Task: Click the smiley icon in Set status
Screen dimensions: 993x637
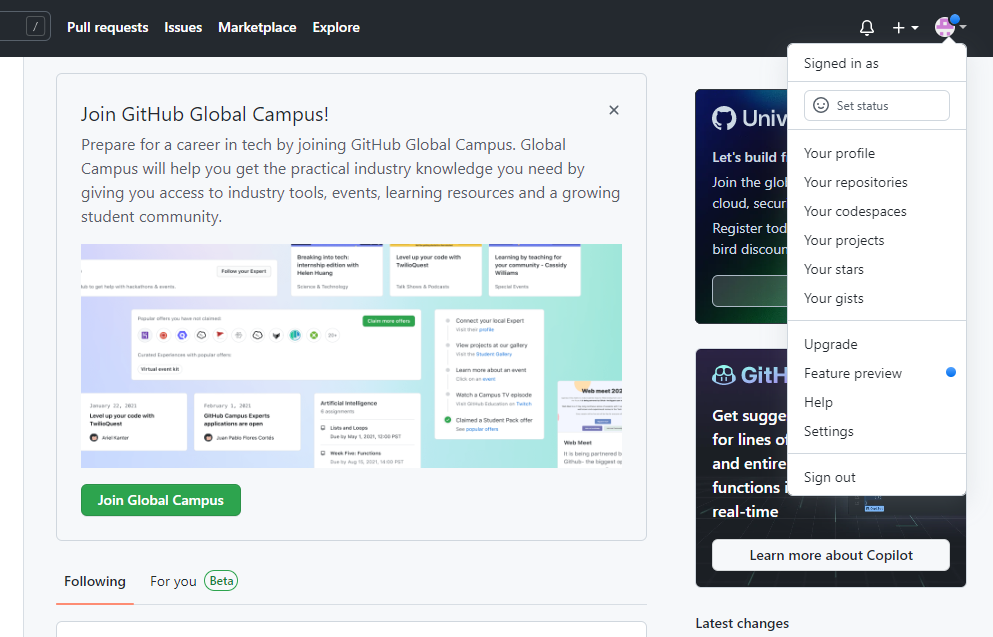Action: coord(821,105)
